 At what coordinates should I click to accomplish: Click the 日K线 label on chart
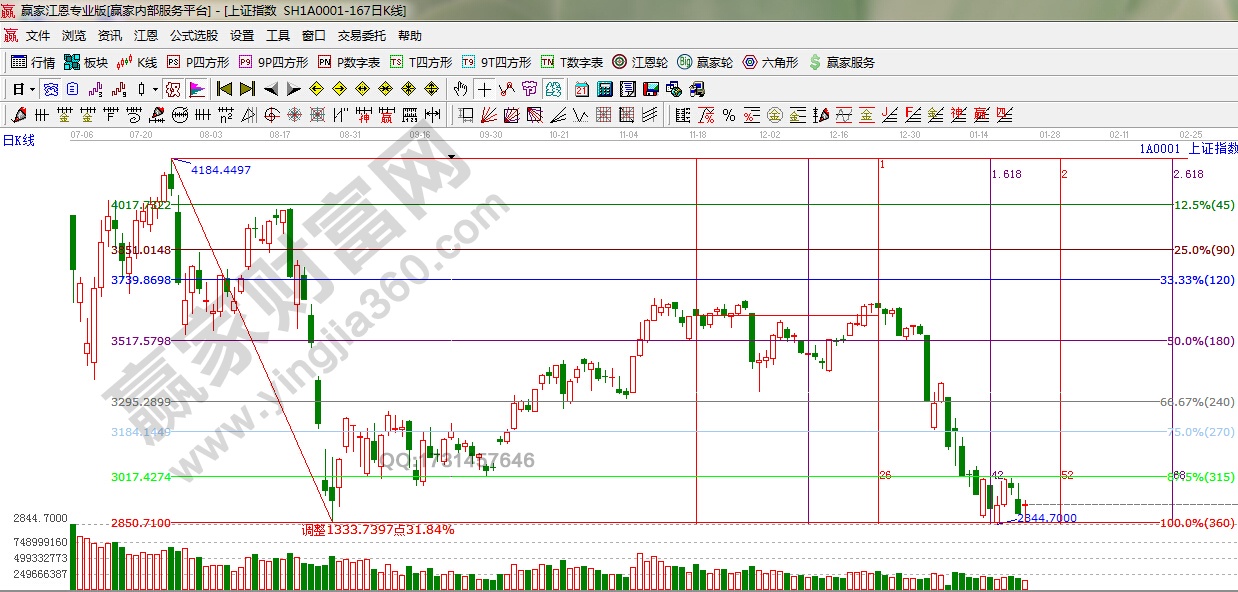(x=18, y=141)
